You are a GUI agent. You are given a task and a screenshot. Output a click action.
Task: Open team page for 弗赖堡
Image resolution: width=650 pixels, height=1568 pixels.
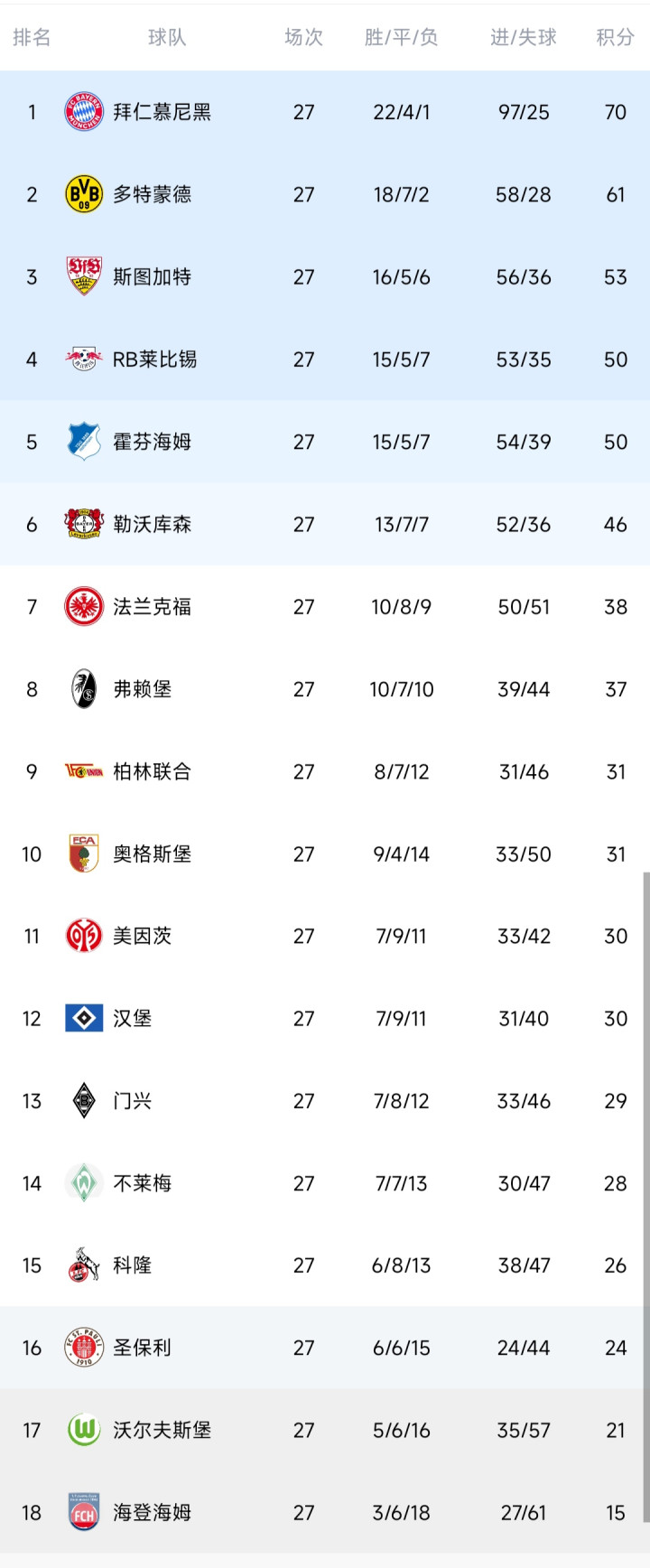click(x=143, y=689)
